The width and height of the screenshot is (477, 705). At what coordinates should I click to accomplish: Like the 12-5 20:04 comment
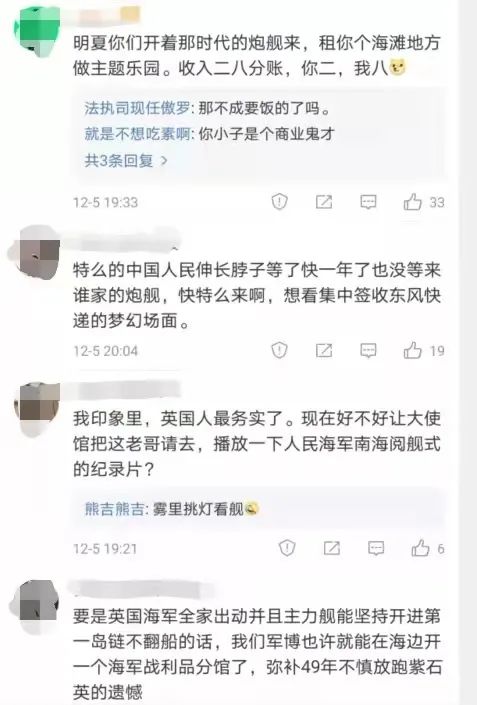coord(412,350)
